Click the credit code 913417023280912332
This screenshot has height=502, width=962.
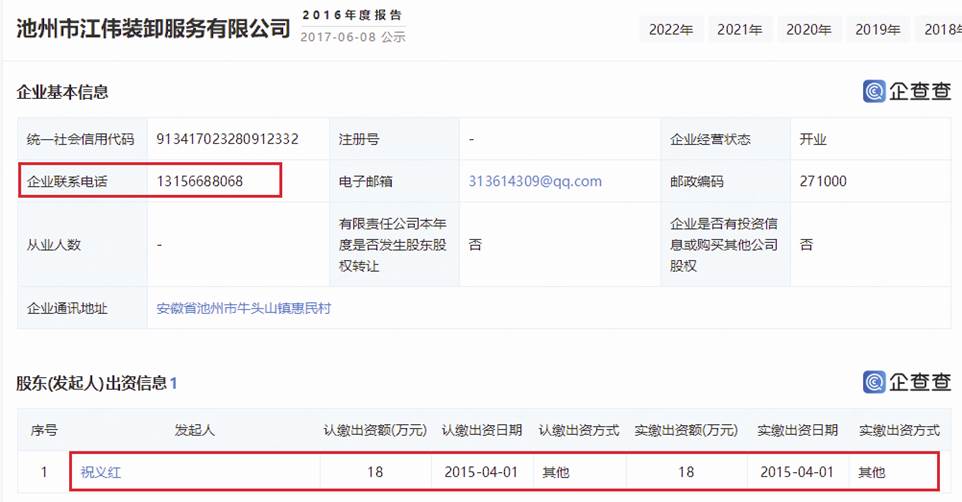[x=227, y=139]
